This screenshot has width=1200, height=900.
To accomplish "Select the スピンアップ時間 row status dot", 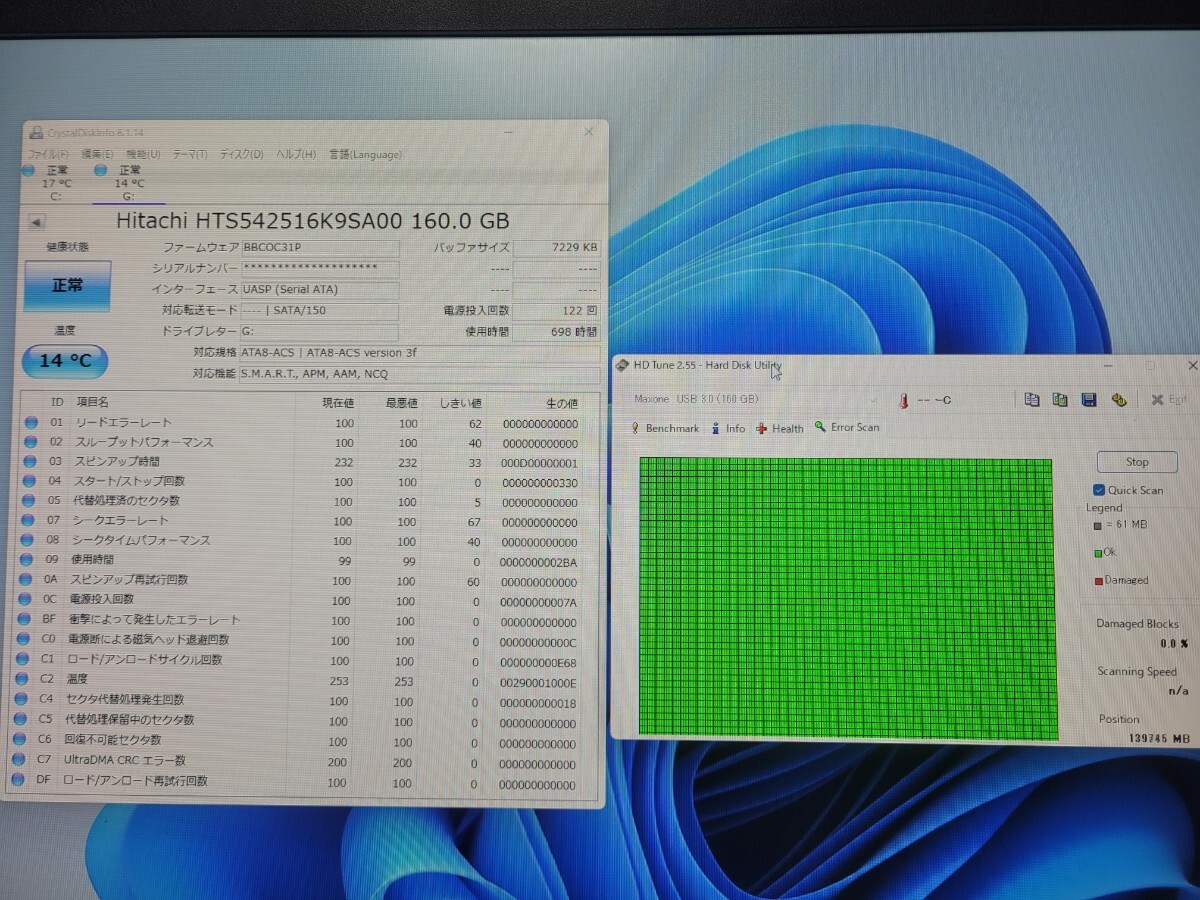I will [30, 462].
